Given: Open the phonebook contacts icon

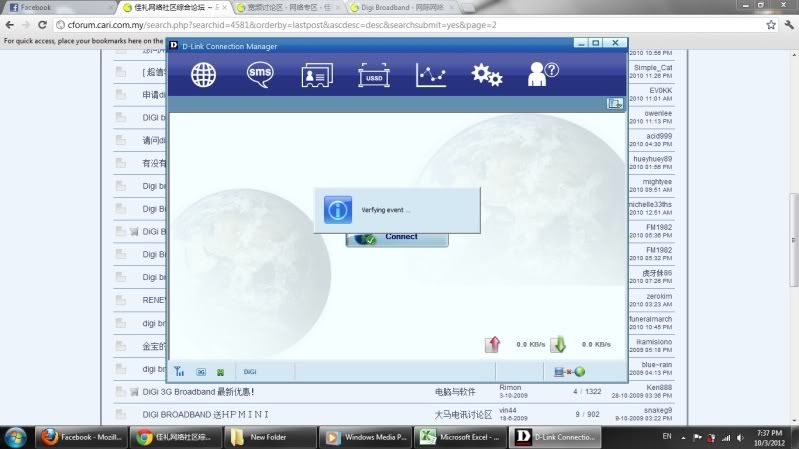Looking at the screenshot, I should (x=316, y=75).
